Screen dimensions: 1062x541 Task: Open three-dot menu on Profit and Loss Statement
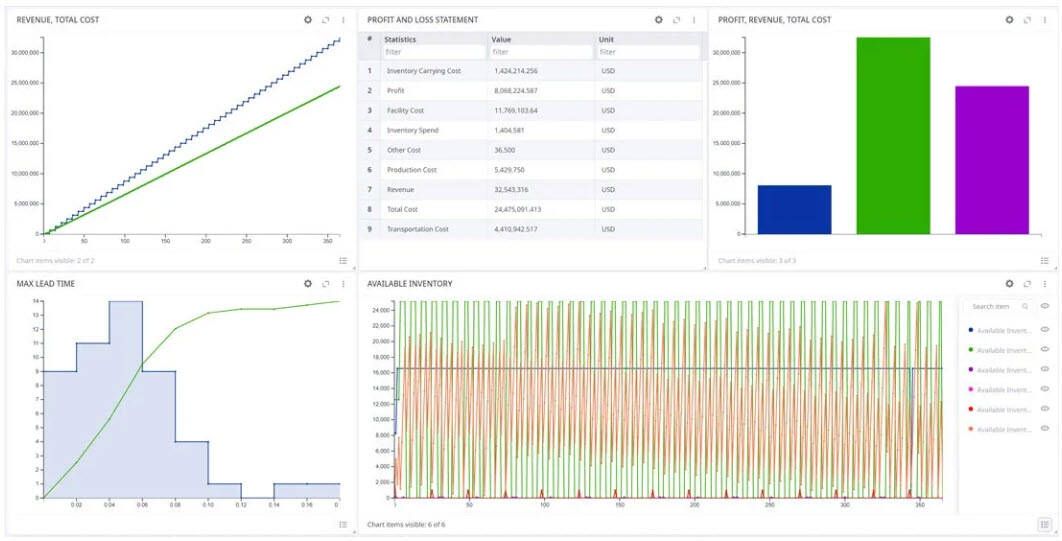[693, 20]
